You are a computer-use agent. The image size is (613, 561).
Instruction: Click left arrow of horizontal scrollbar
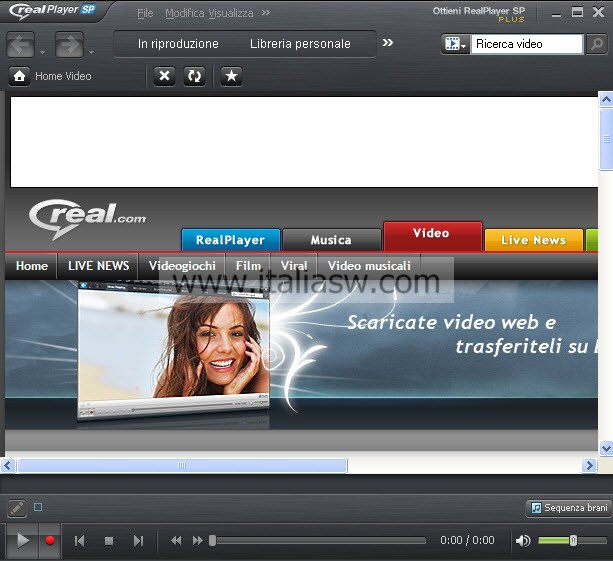click(x=8, y=466)
